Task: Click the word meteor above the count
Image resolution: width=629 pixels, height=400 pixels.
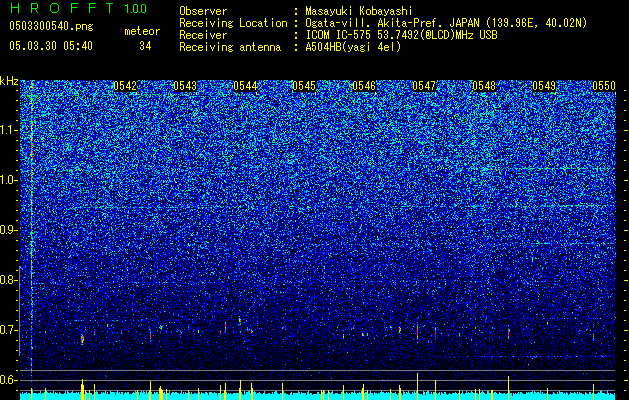Action: [142, 31]
